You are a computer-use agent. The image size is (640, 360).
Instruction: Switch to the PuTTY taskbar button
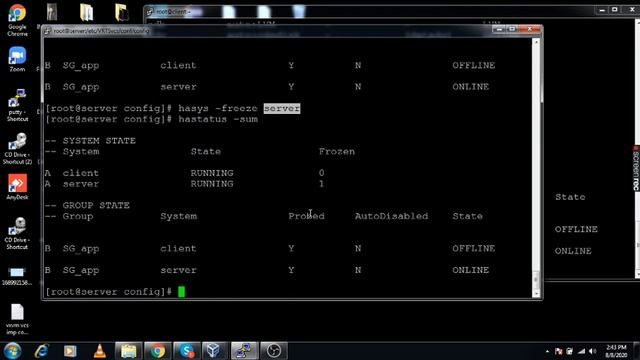click(244, 351)
